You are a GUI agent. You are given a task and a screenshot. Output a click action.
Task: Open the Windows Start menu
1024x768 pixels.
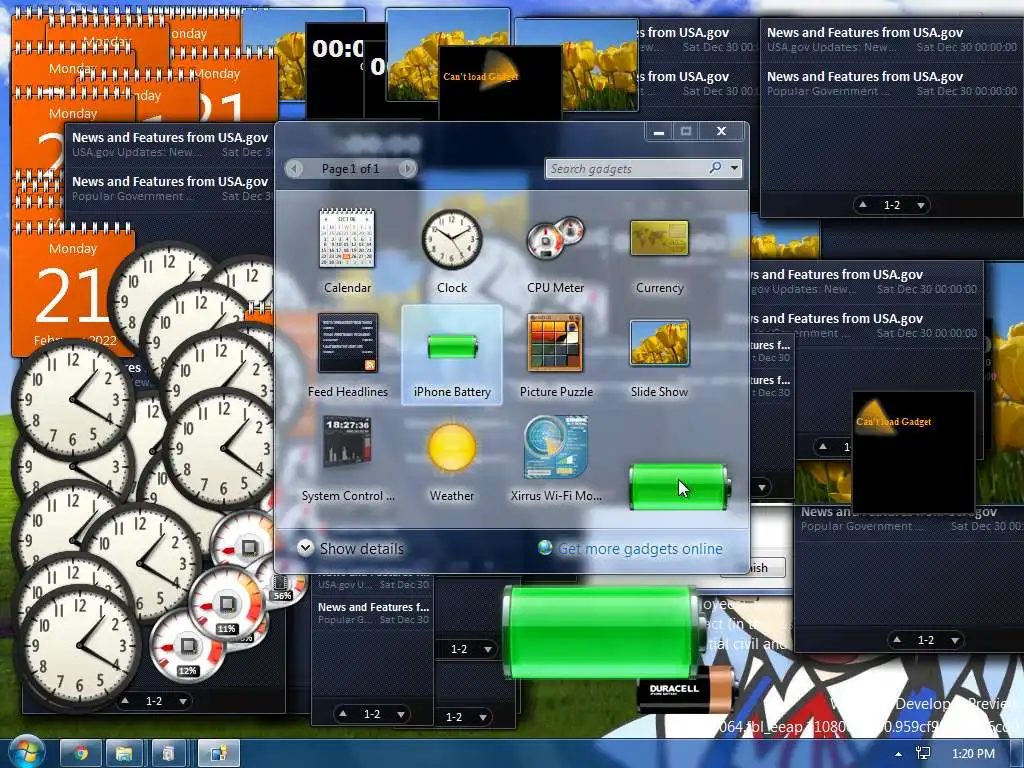[26, 752]
